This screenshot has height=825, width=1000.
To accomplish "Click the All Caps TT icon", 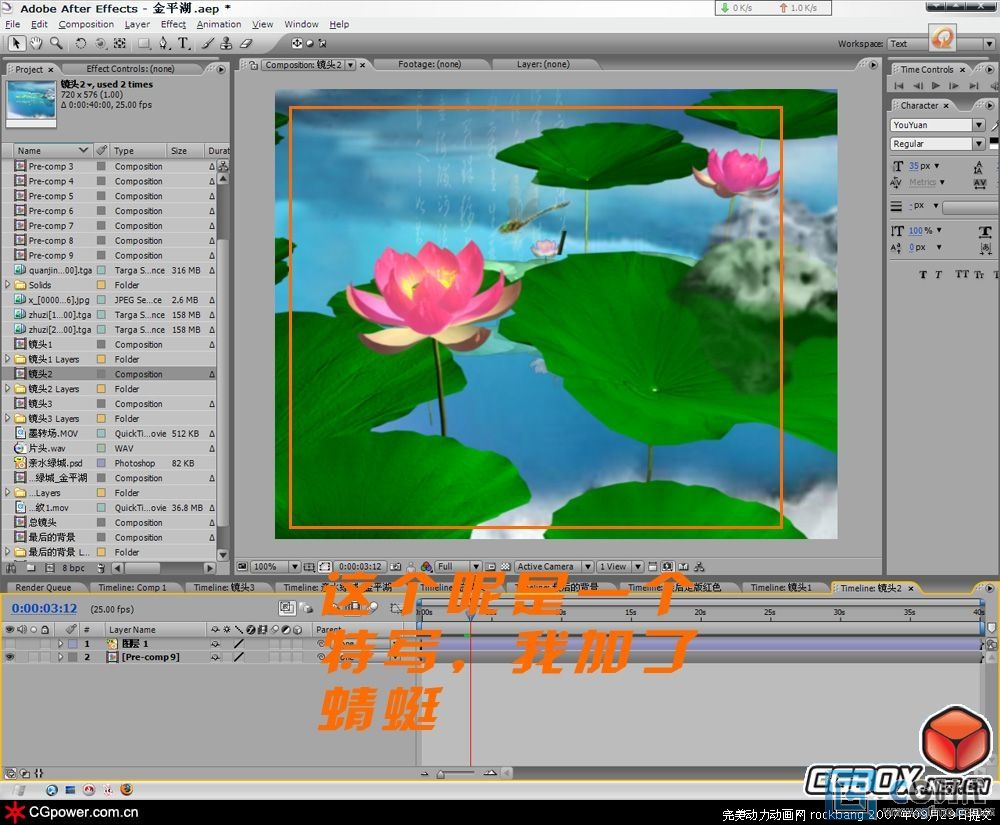I will [x=962, y=275].
